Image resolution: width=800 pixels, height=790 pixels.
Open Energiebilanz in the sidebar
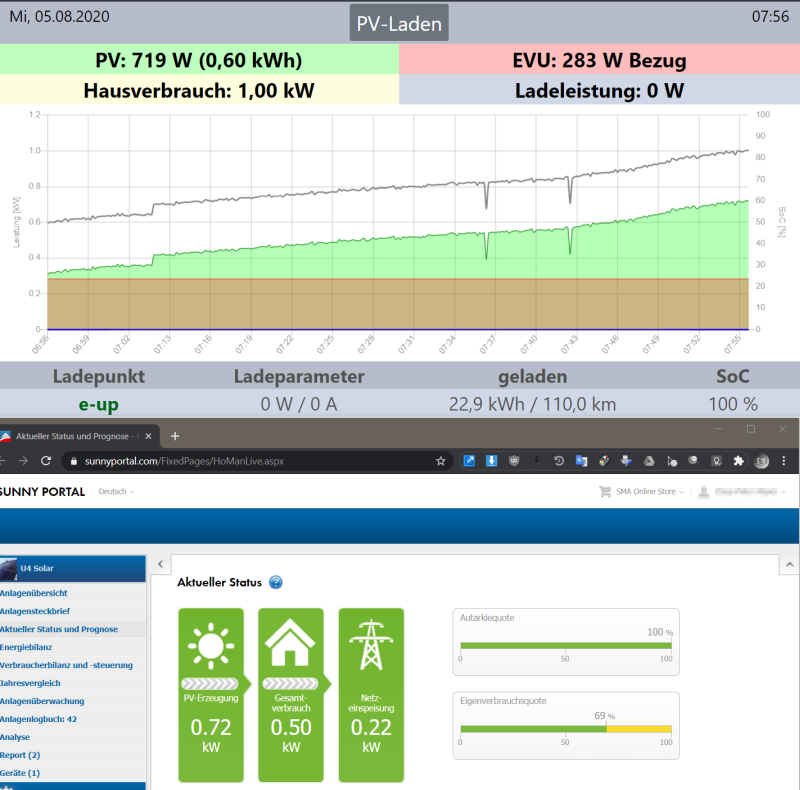click(26, 647)
